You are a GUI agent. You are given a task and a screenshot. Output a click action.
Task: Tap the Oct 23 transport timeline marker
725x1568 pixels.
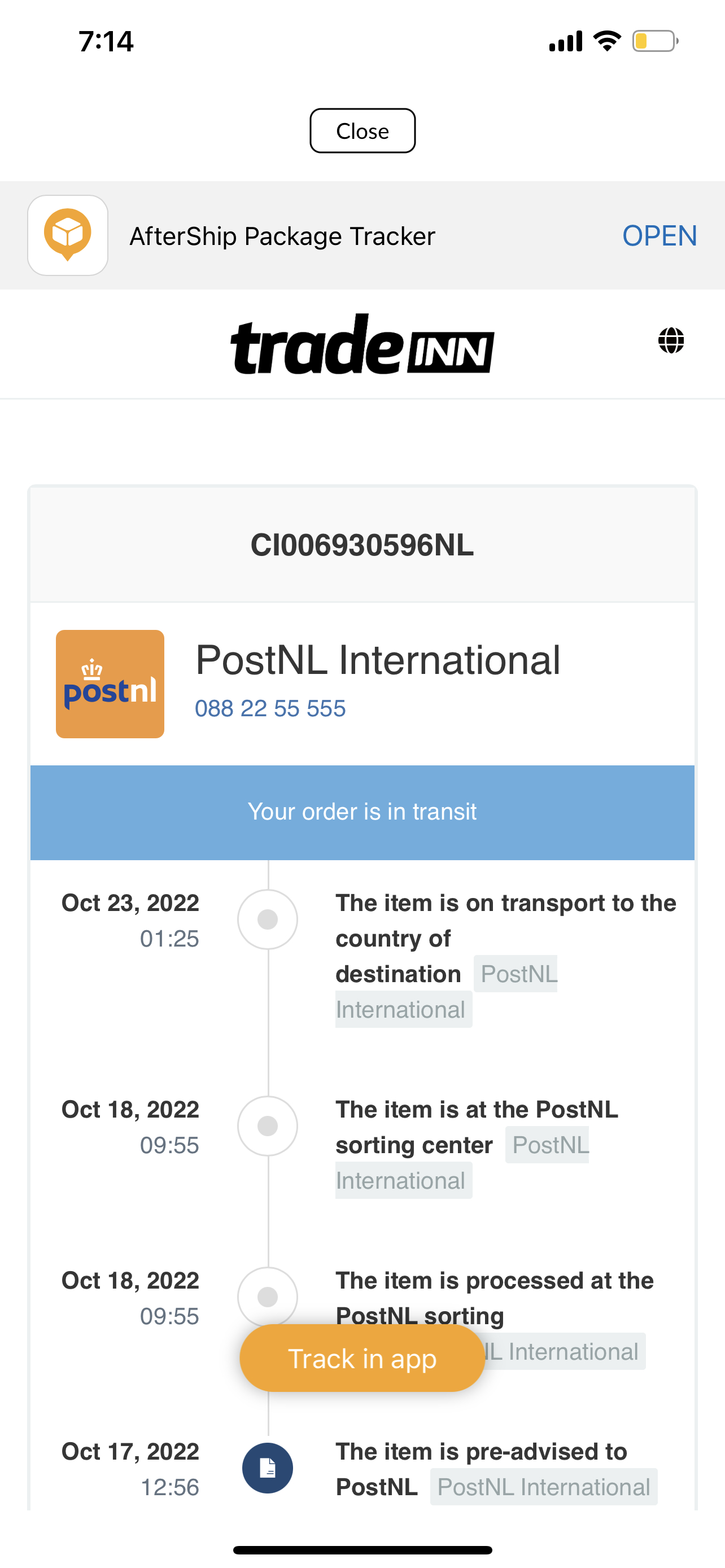tap(267, 919)
